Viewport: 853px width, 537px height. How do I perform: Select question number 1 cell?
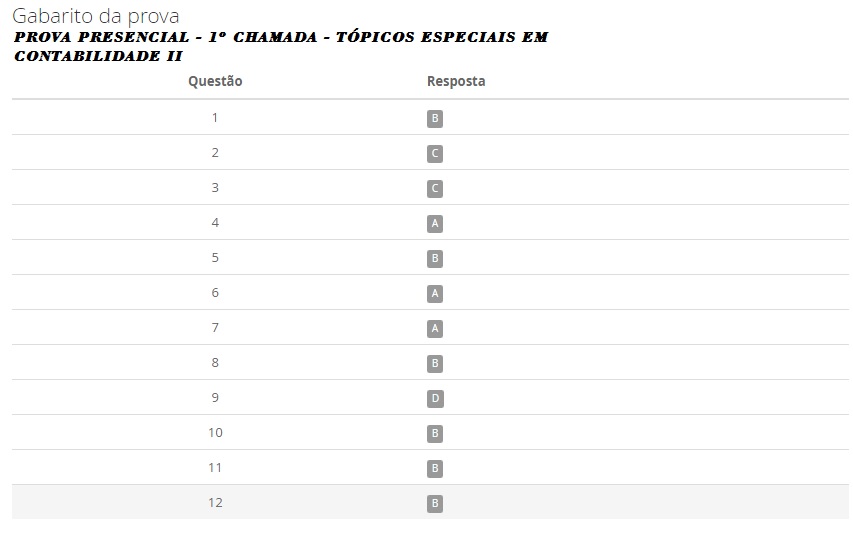tap(215, 118)
